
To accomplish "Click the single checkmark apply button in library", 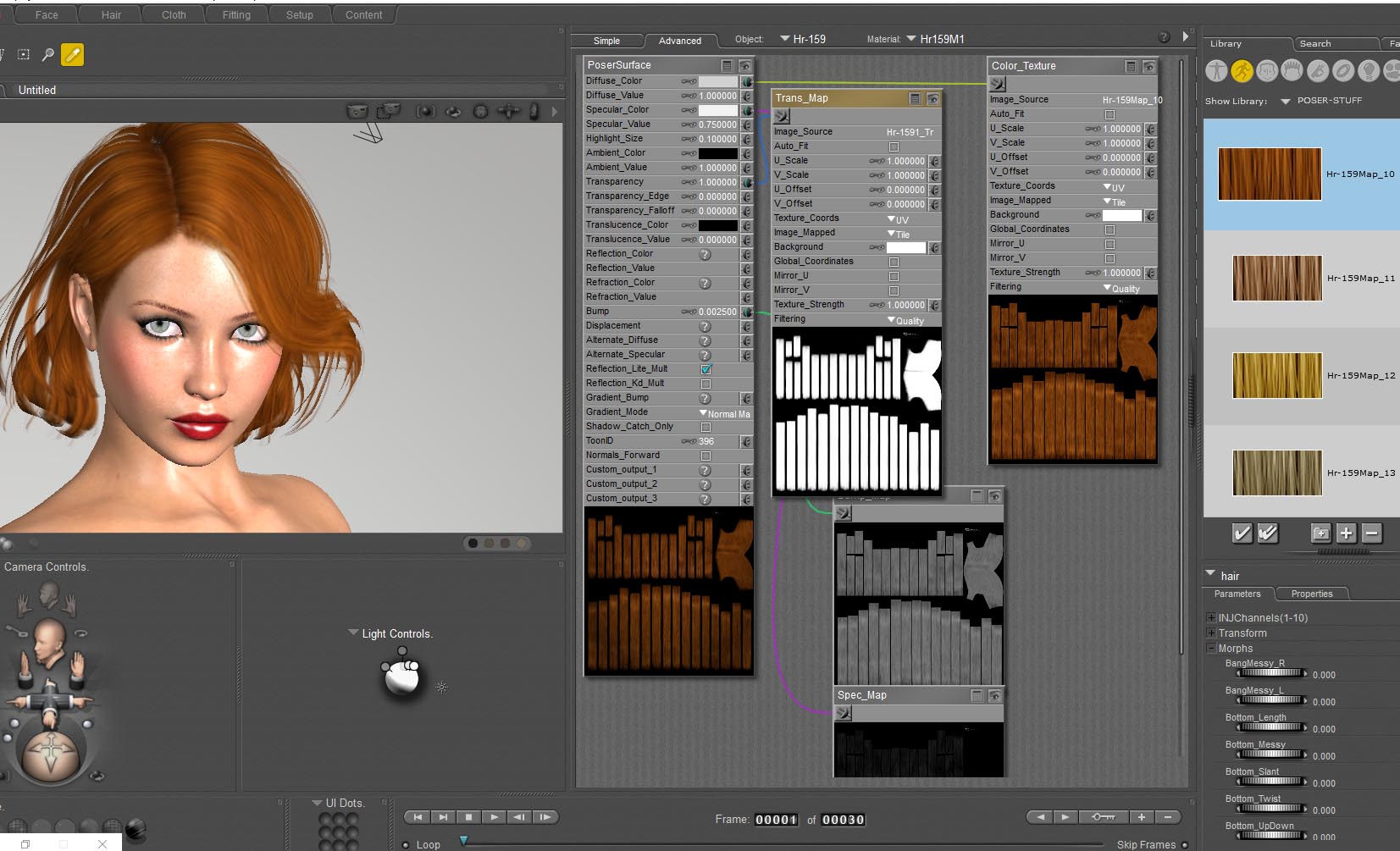I will pos(1242,533).
